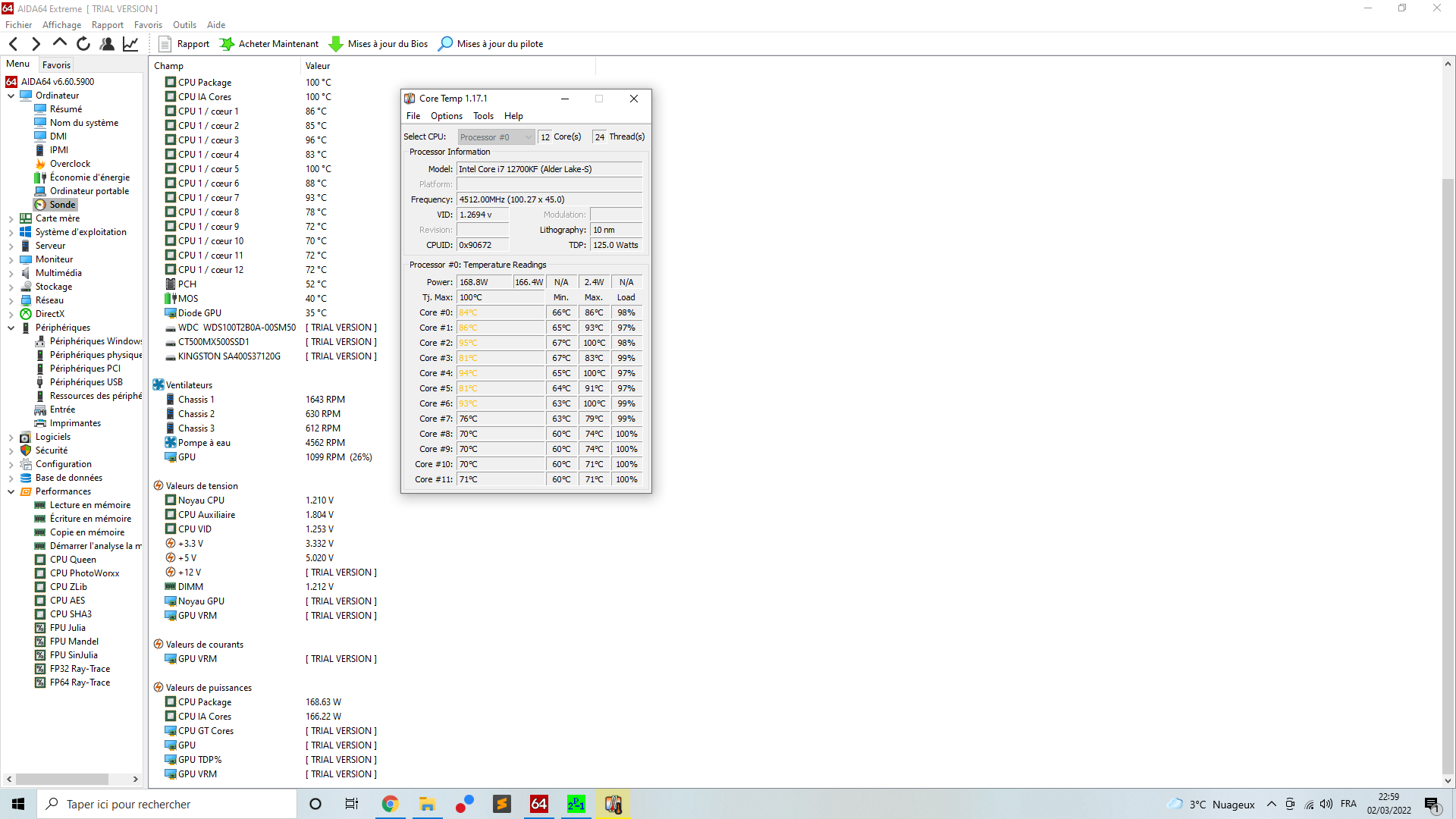This screenshot has width=1456, height=819.
Task: Click the Back navigation arrow in toolbar
Action: pos(14,44)
